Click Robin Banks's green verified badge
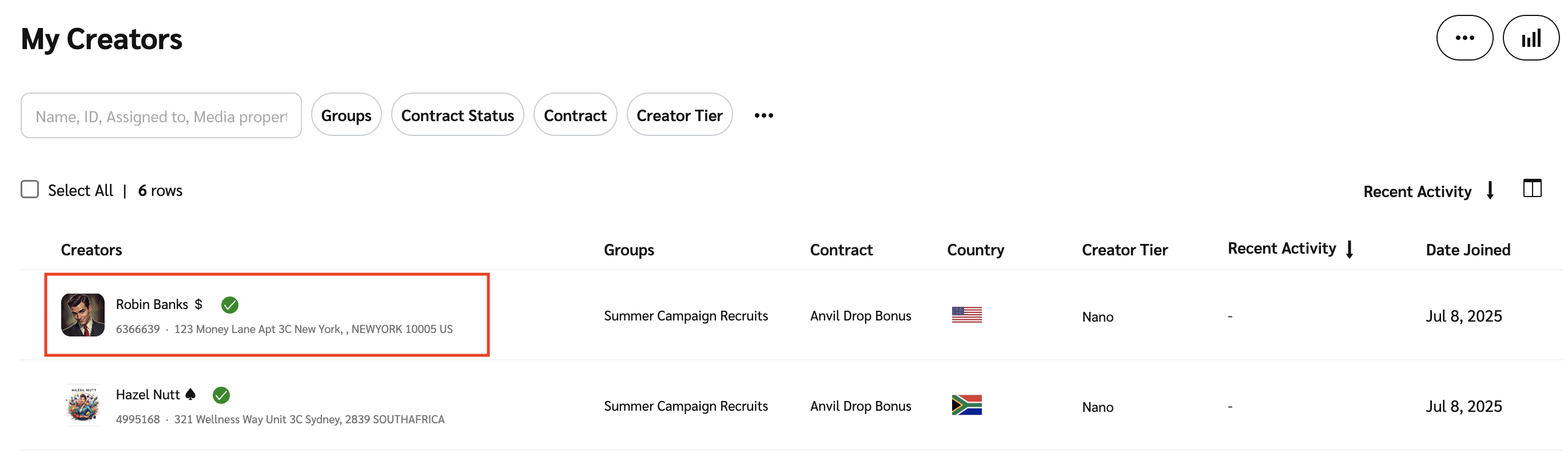Image resolution: width=1568 pixels, height=465 pixels. (230, 304)
